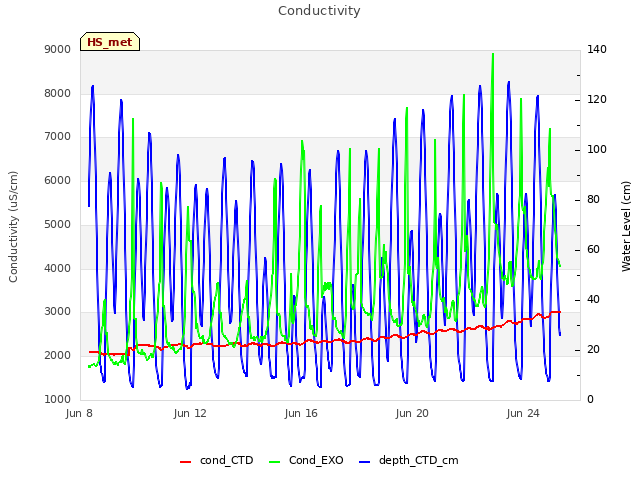Click the 3000 conductivity axis value
The image size is (640, 480).
click(58, 311)
